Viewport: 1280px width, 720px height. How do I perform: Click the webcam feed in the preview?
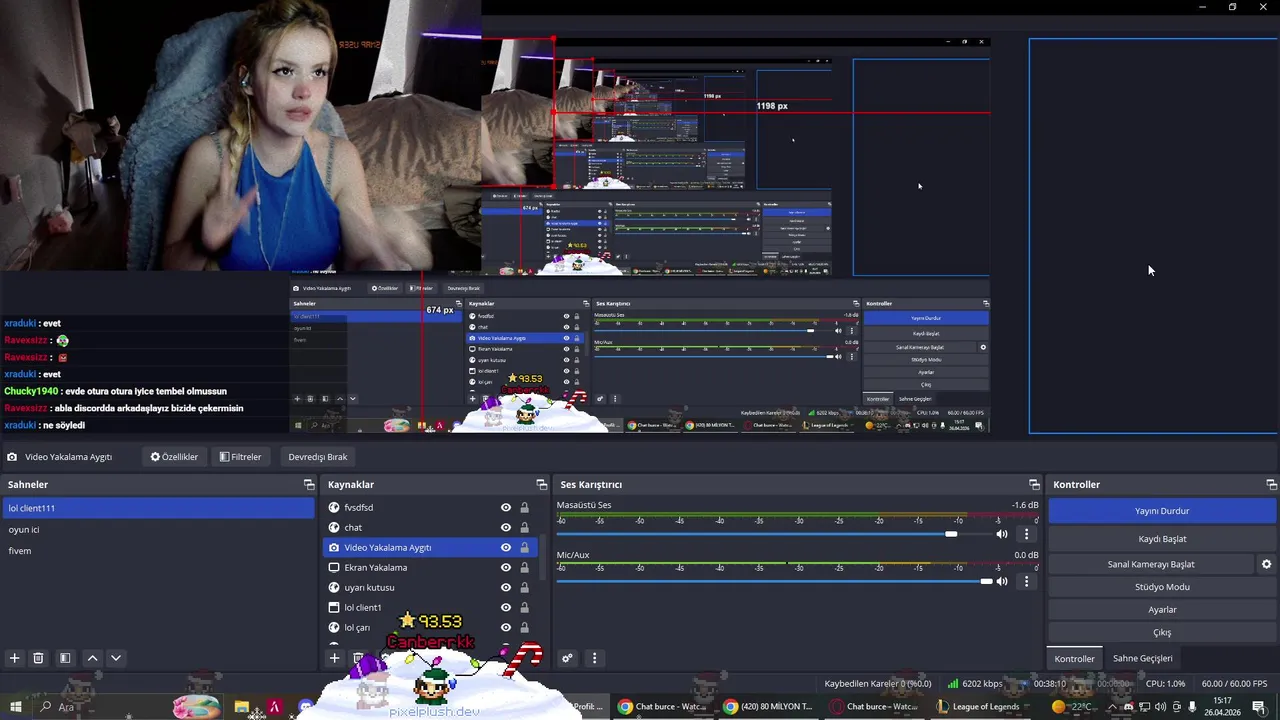click(240, 135)
